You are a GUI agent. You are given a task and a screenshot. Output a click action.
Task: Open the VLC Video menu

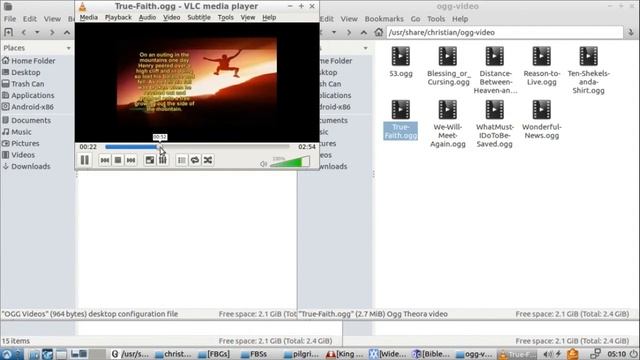[x=171, y=18]
